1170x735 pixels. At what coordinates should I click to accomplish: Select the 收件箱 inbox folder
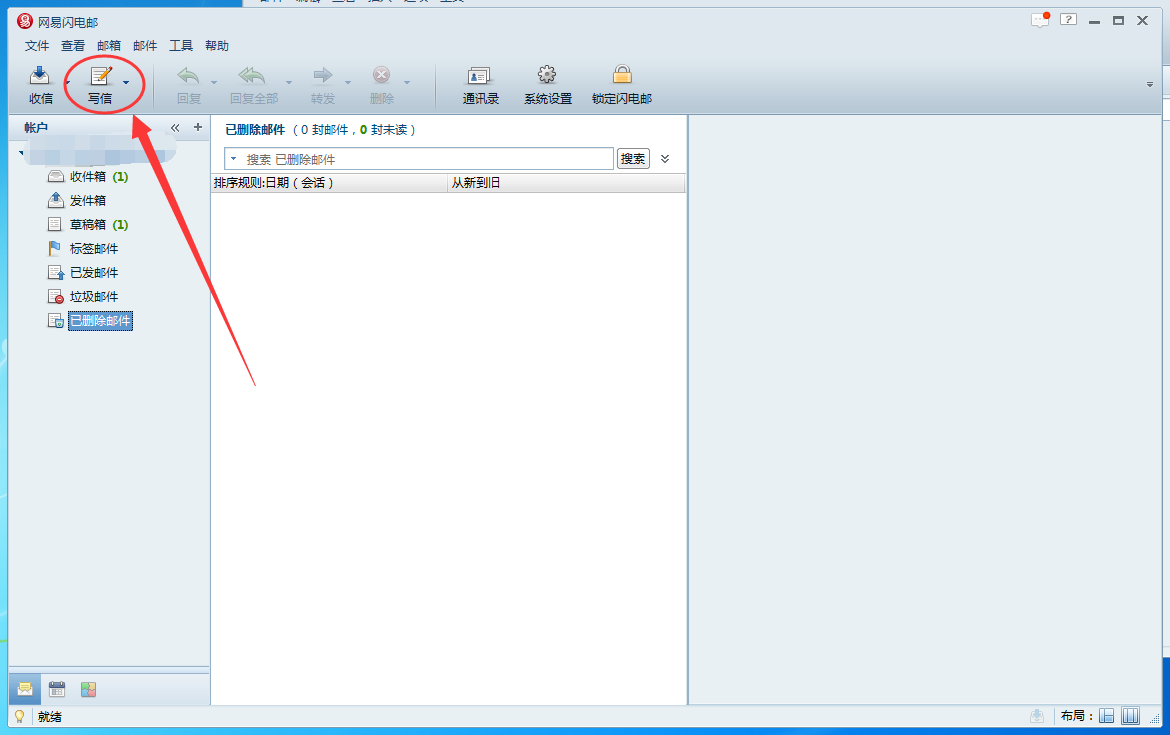pos(88,177)
